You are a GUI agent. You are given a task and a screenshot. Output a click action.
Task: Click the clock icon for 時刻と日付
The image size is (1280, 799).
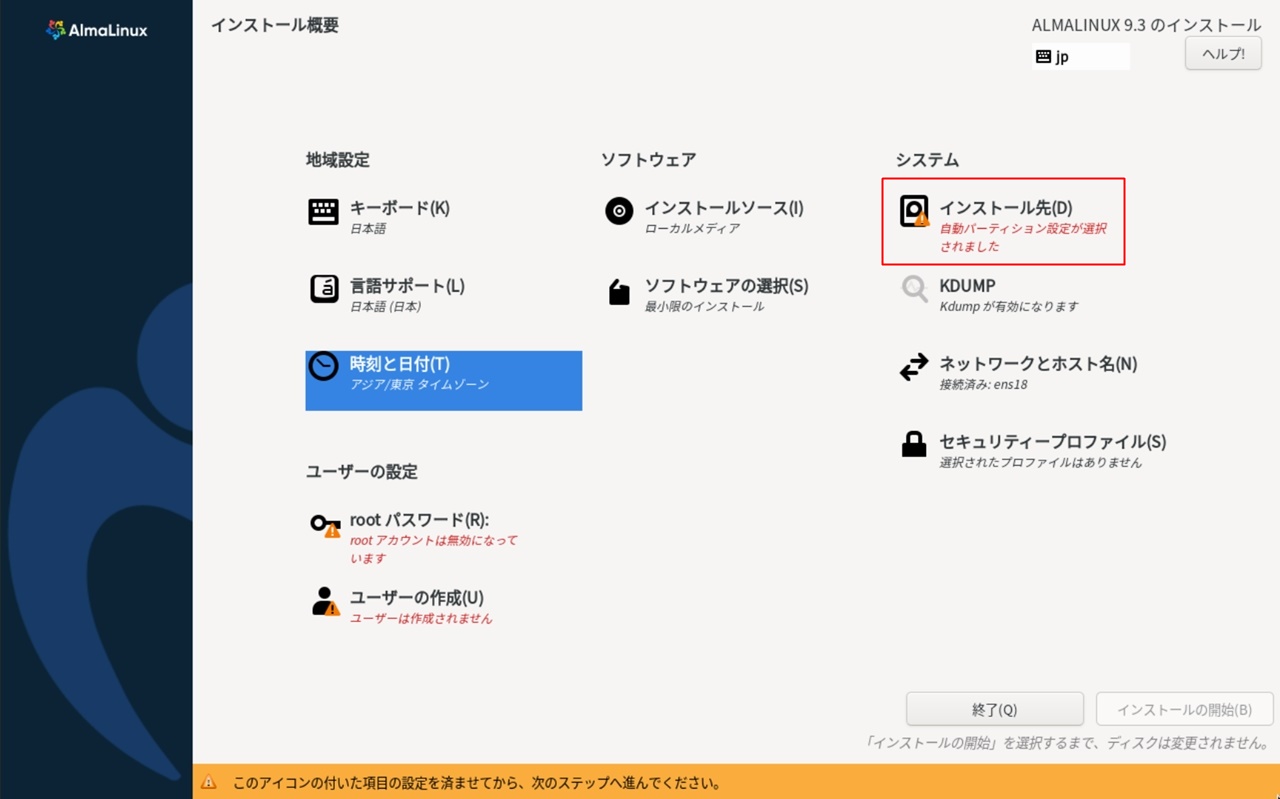coord(323,367)
